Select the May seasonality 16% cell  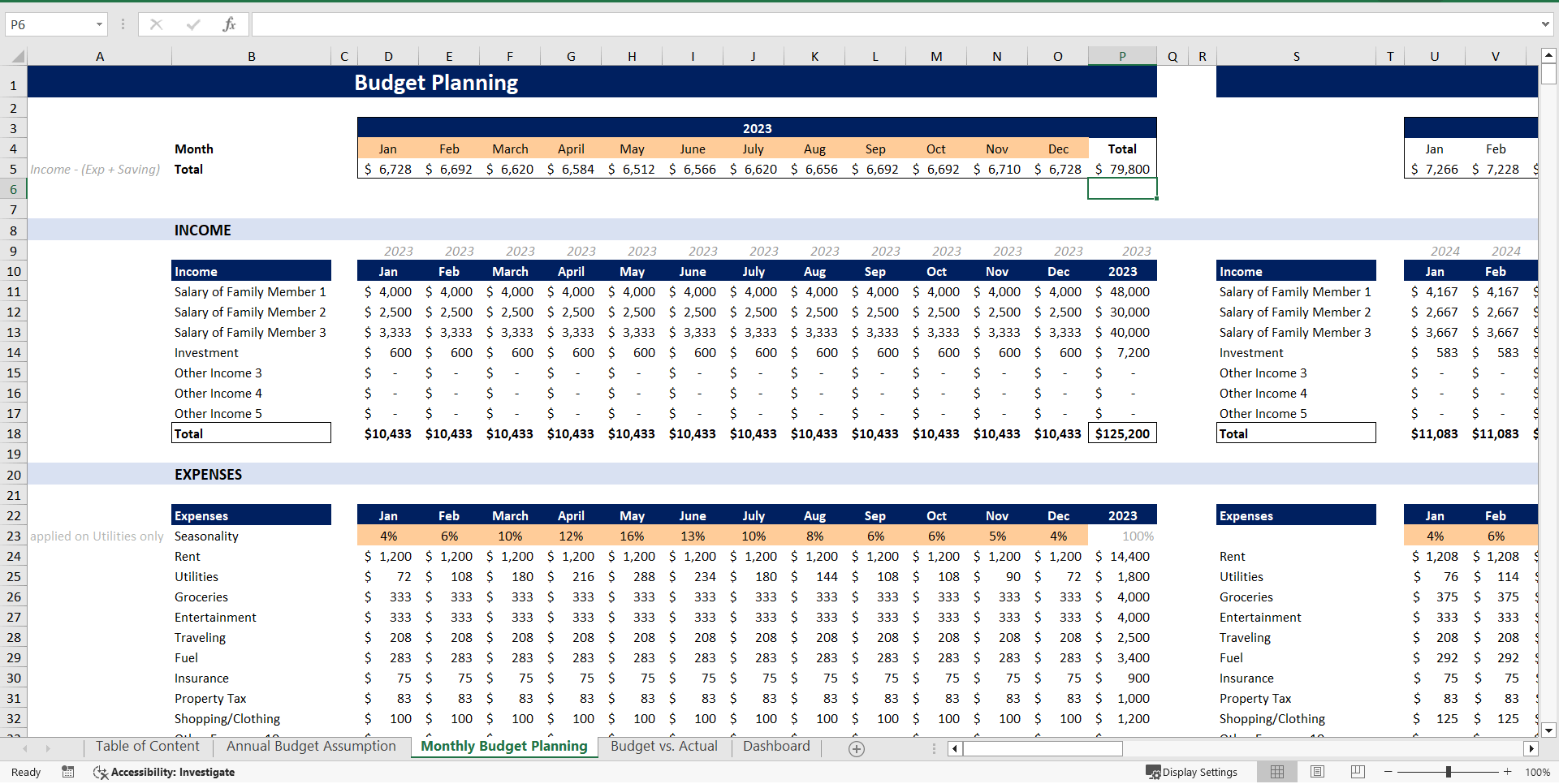pos(632,536)
